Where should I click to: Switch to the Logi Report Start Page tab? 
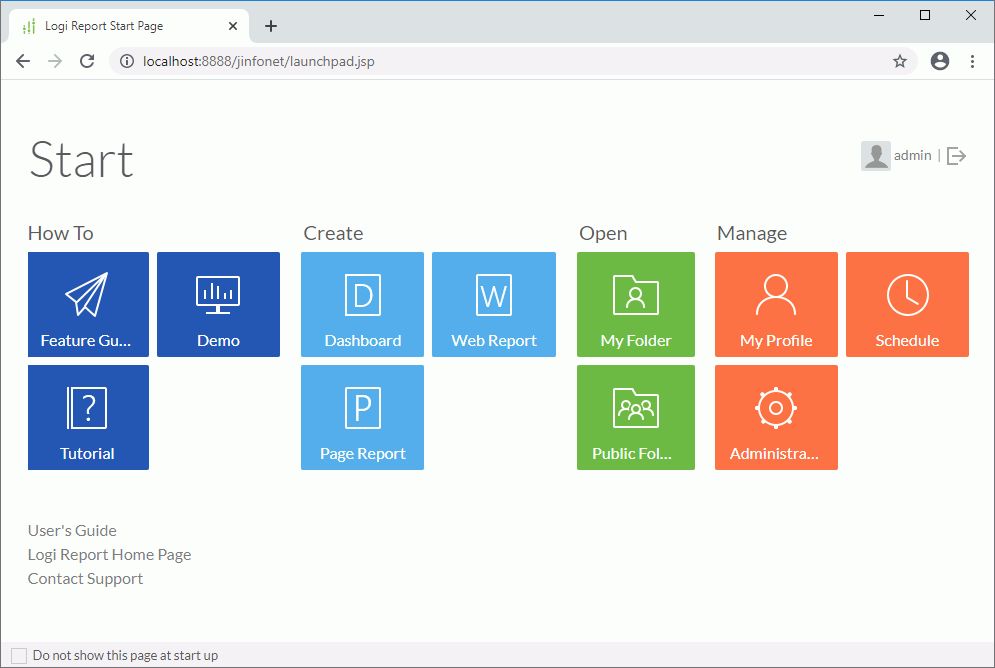[120, 25]
